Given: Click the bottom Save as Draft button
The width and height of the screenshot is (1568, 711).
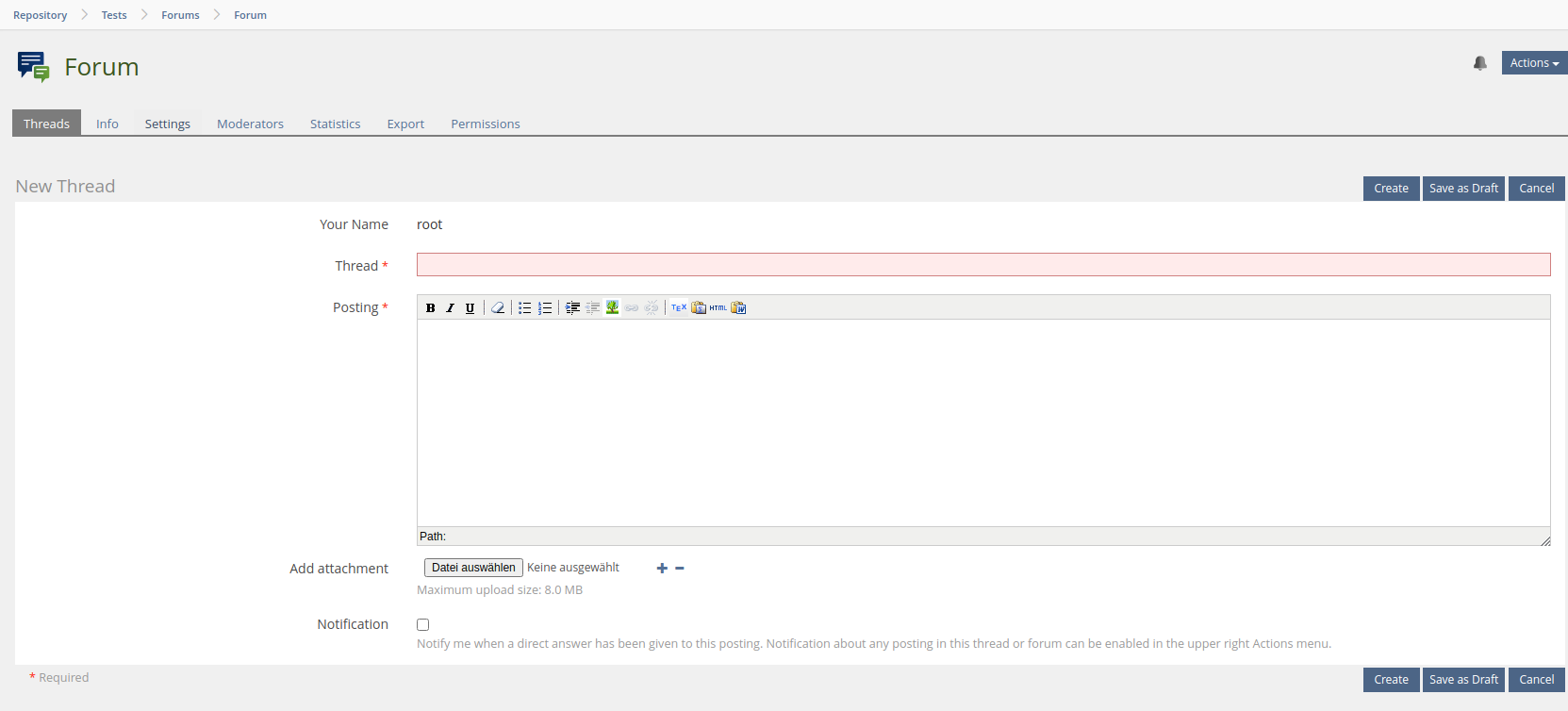Looking at the screenshot, I should 1464,680.
